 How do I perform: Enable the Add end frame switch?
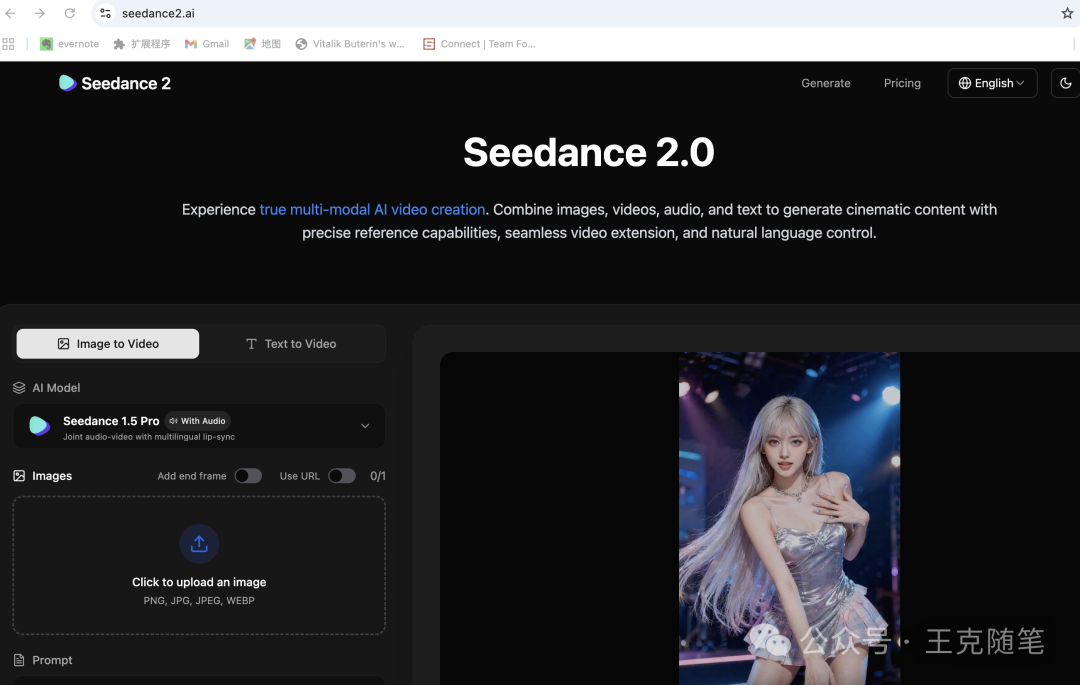click(248, 476)
